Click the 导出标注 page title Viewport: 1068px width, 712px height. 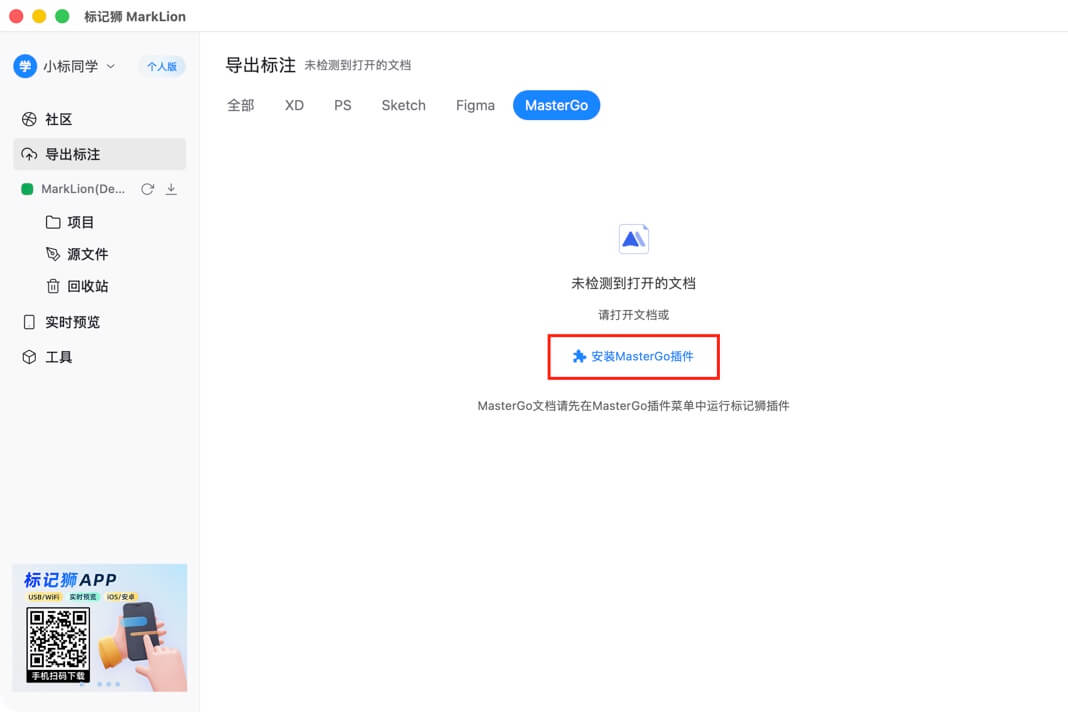click(x=260, y=65)
